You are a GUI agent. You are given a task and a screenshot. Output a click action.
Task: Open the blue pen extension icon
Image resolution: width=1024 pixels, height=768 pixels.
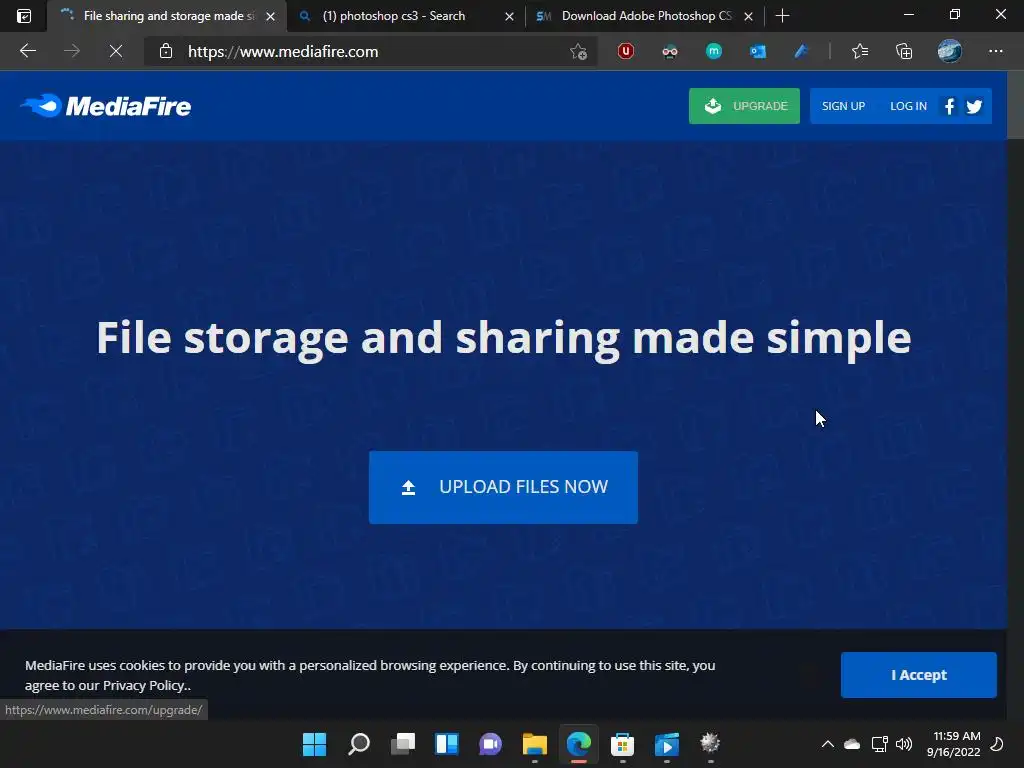point(801,51)
